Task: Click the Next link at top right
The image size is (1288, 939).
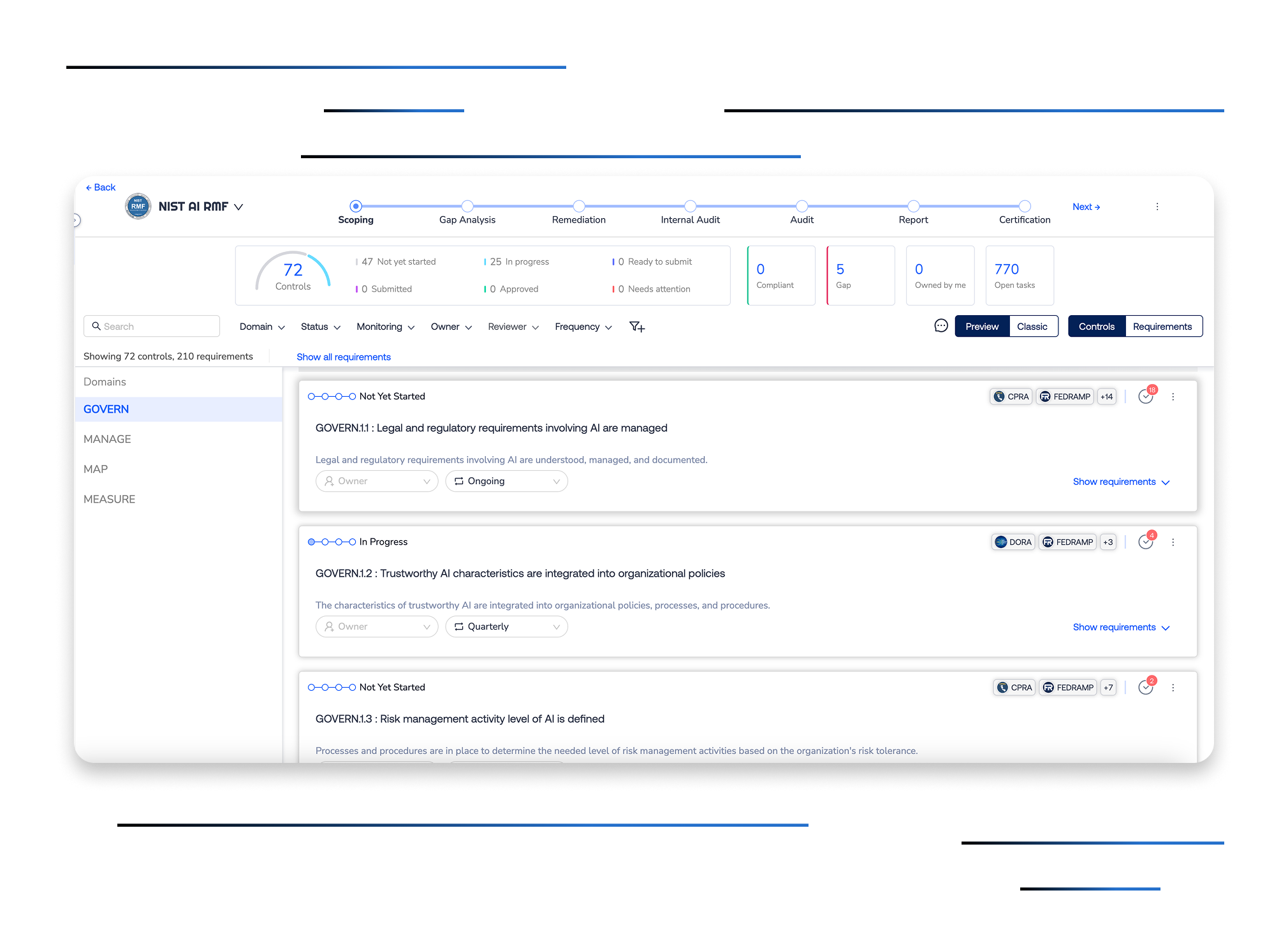Action: tap(1085, 207)
